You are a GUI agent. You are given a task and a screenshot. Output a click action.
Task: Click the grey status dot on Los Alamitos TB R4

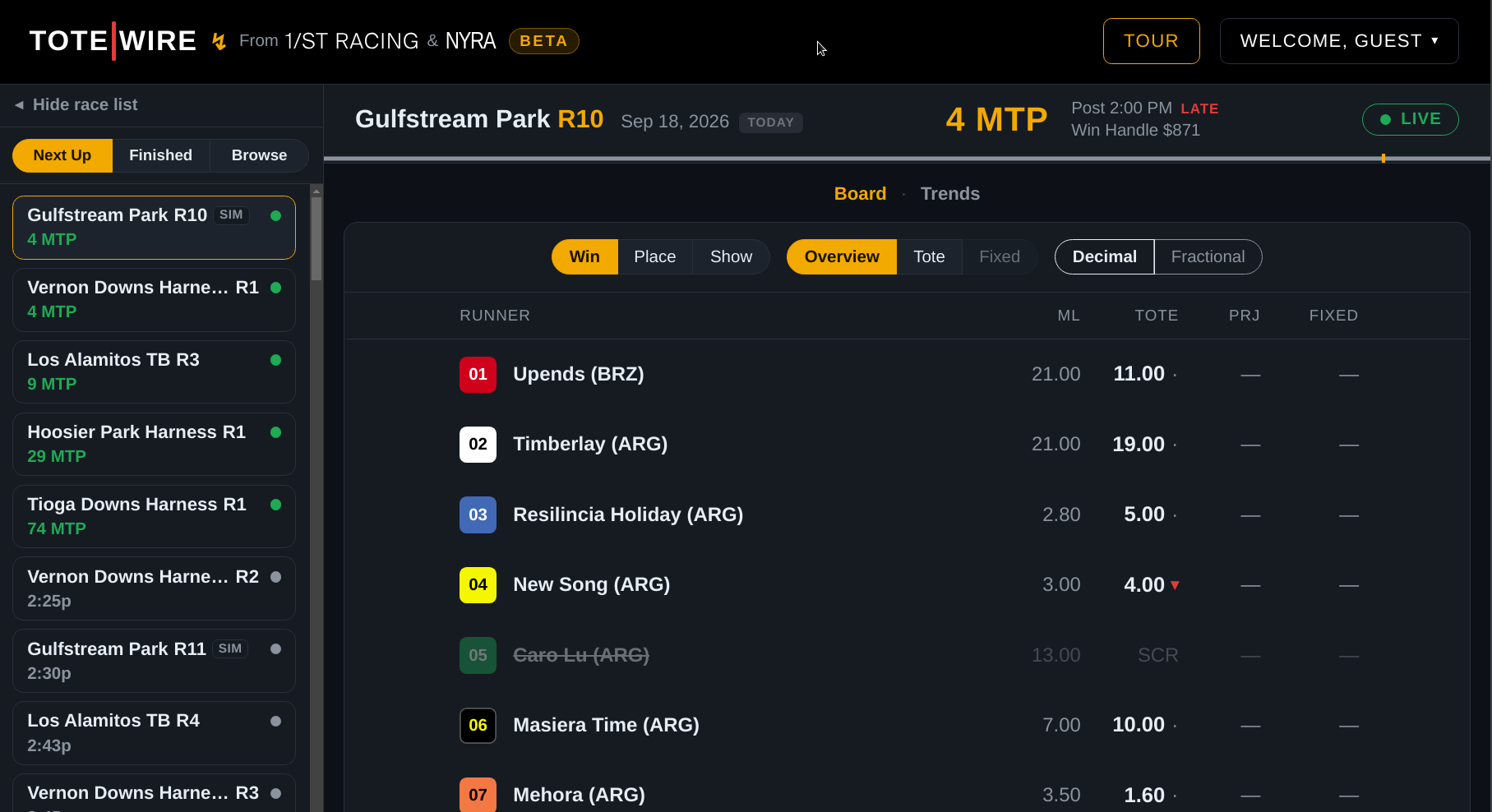tap(276, 721)
